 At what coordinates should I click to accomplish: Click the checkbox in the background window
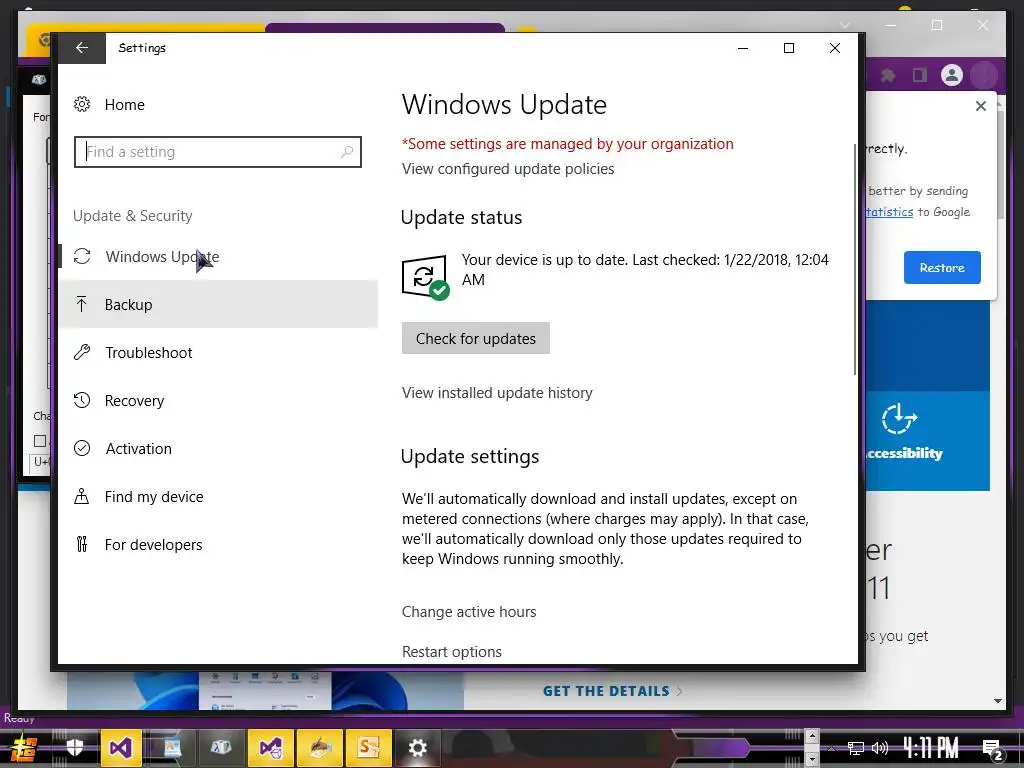click(40, 441)
